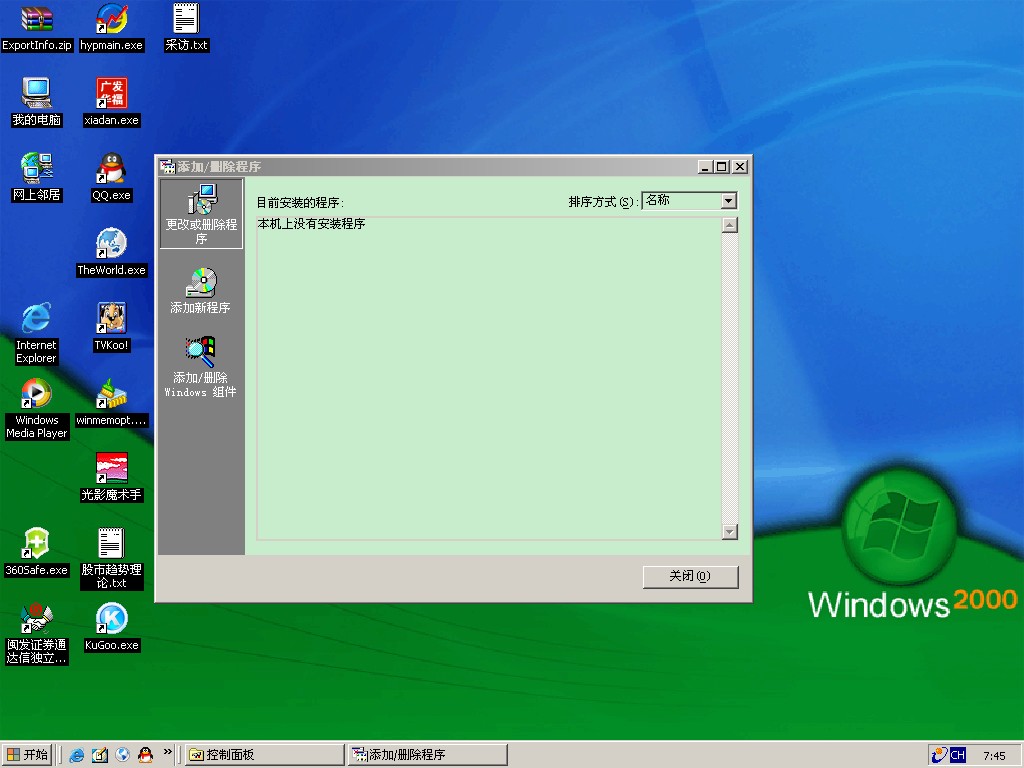
Task: Select the KuGoo.exe desktop shortcut
Action: click(112, 628)
